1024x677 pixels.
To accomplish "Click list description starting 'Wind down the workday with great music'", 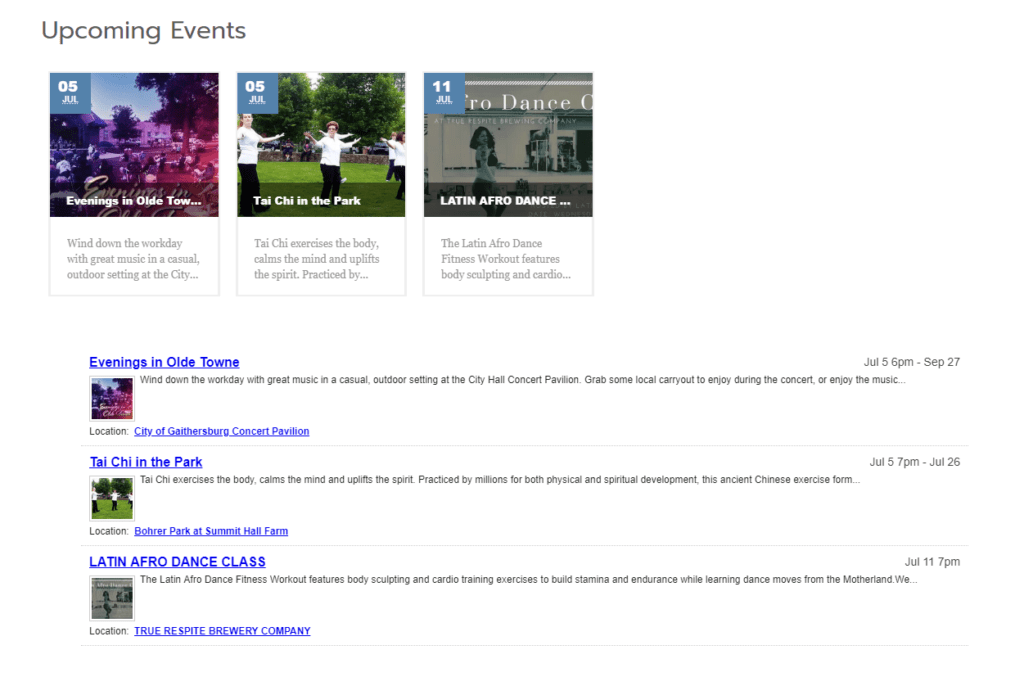I will tap(522, 380).
